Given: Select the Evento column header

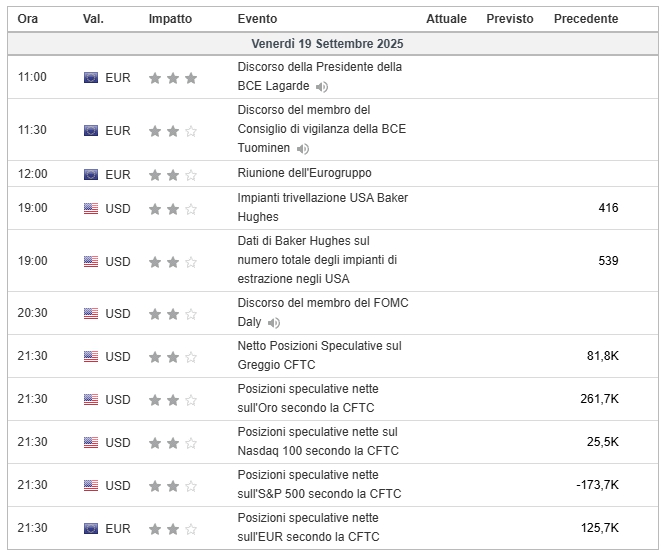Looking at the screenshot, I should (257, 19).
